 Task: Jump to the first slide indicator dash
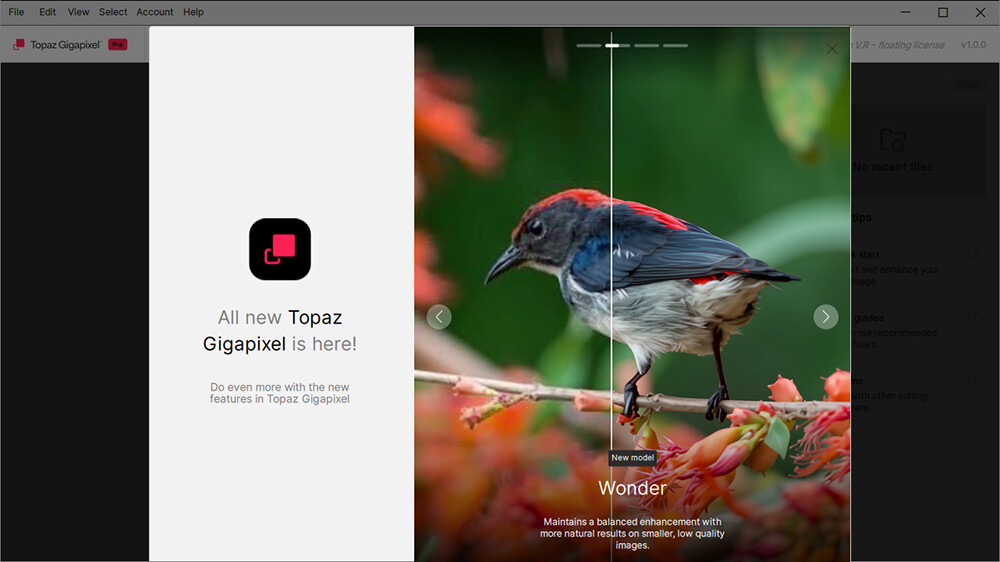[x=588, y=46]
